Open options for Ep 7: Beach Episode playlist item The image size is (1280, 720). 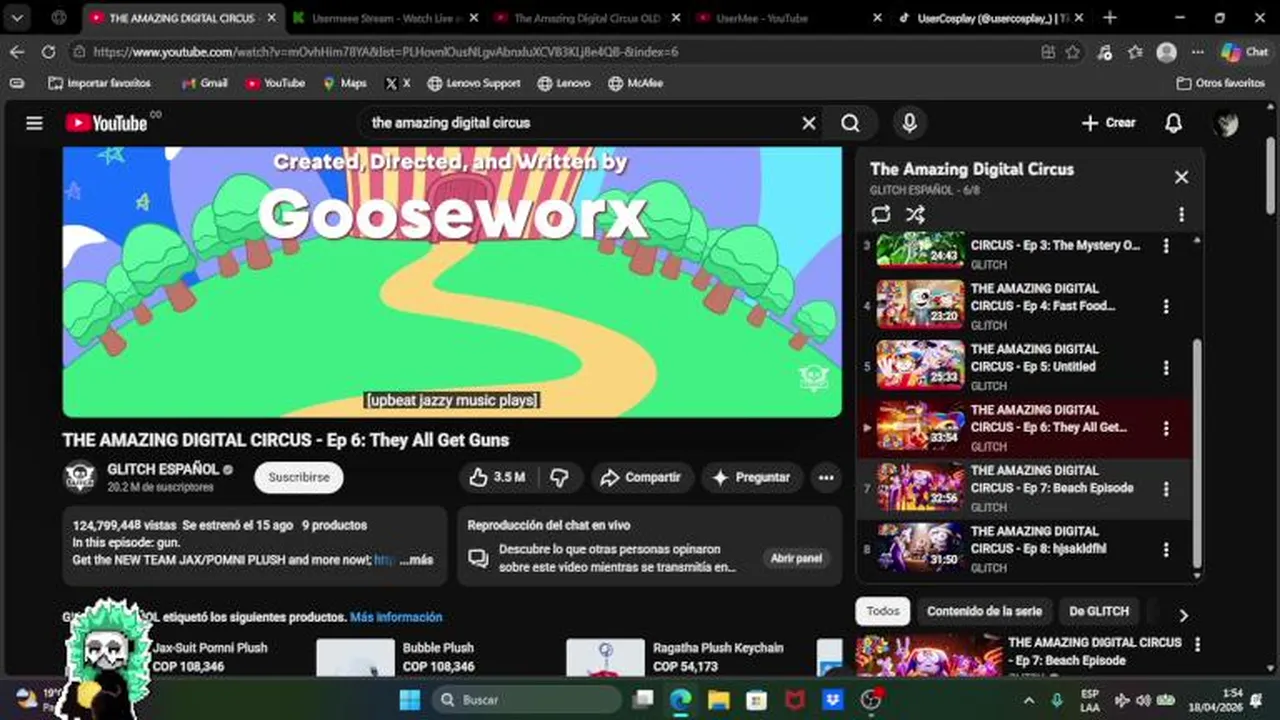pos(1166,489)
